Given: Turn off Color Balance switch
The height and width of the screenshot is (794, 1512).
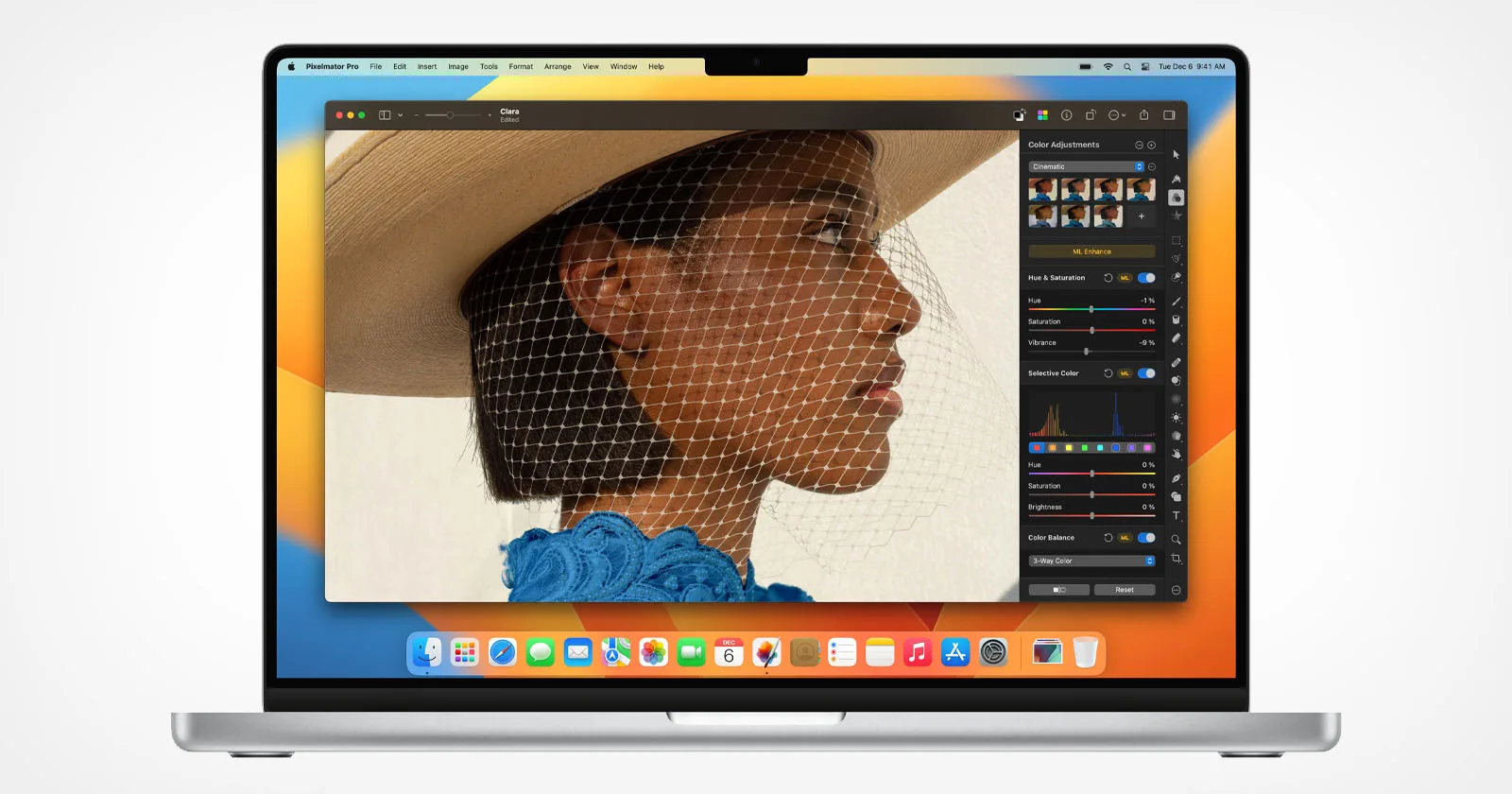Looking at the screenshot, I should pos(1146,538).
